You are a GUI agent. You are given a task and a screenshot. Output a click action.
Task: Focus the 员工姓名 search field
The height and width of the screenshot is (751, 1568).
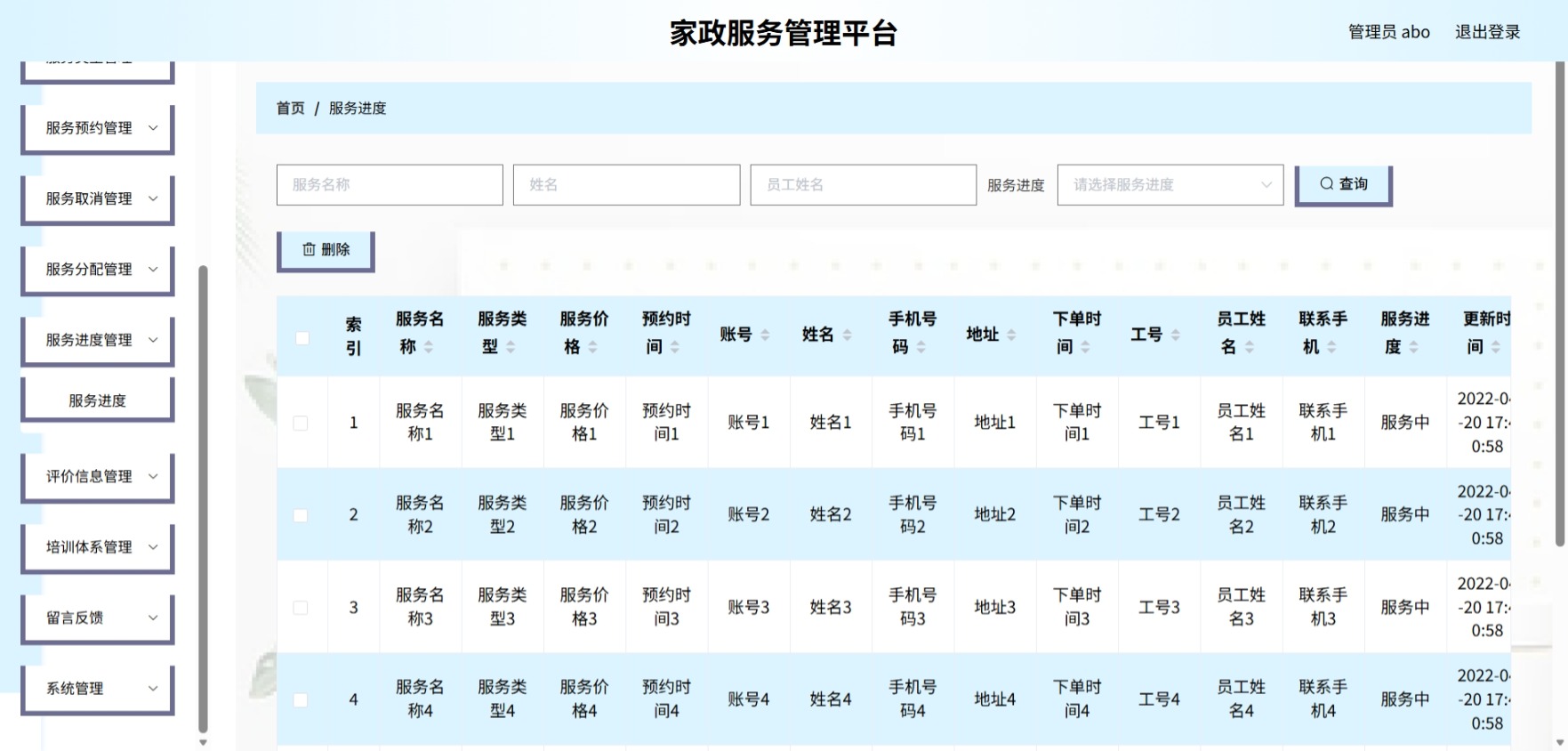(863, 185)
